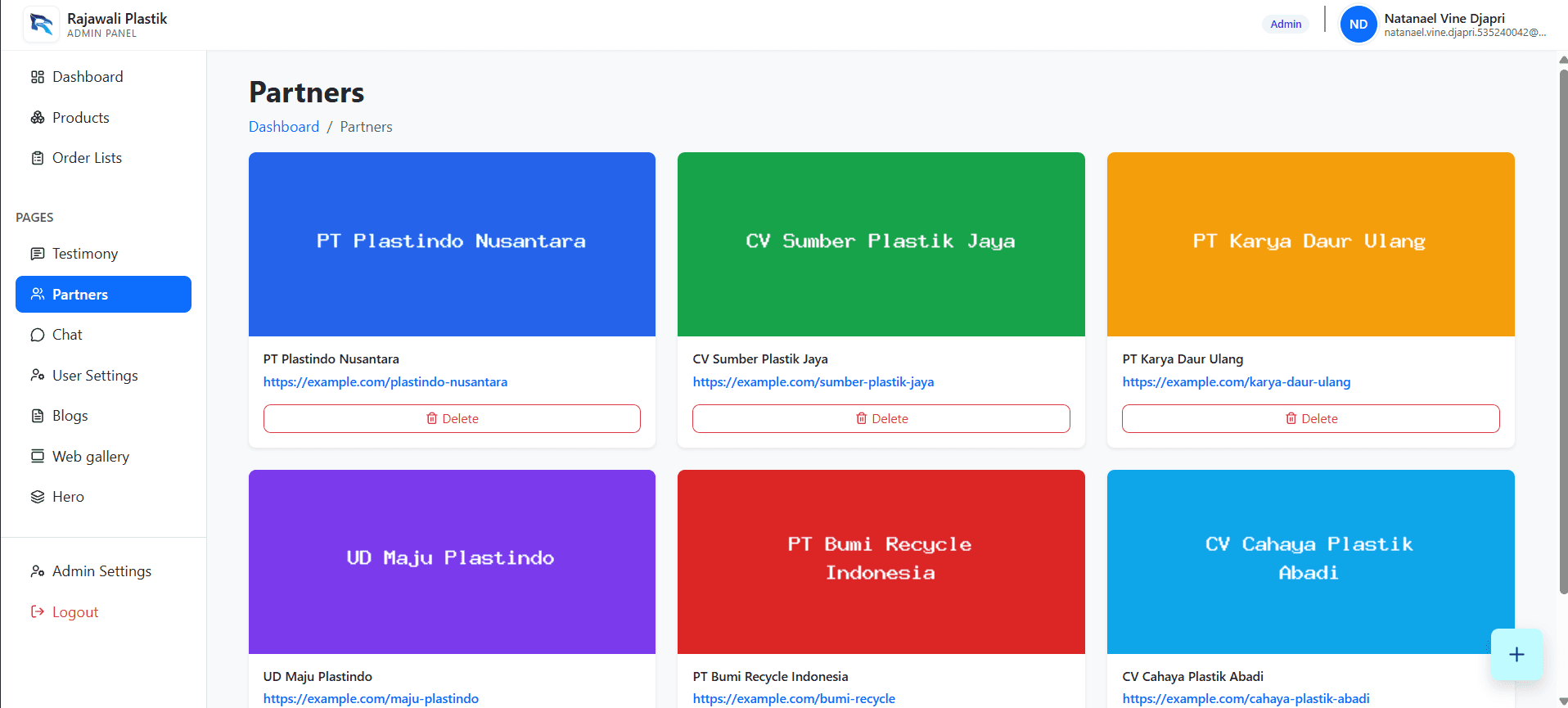Click the Partners people icon
1568x708 pixels.
coord(38,294)
